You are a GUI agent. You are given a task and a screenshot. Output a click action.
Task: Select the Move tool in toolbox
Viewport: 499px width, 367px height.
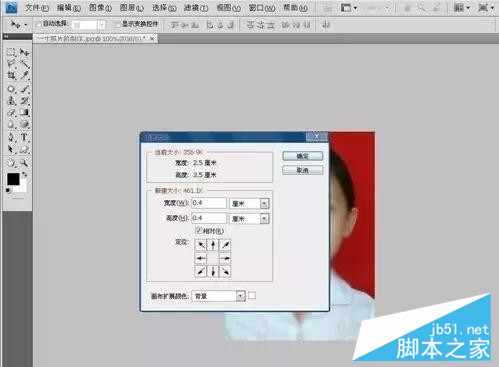point(24,52)
